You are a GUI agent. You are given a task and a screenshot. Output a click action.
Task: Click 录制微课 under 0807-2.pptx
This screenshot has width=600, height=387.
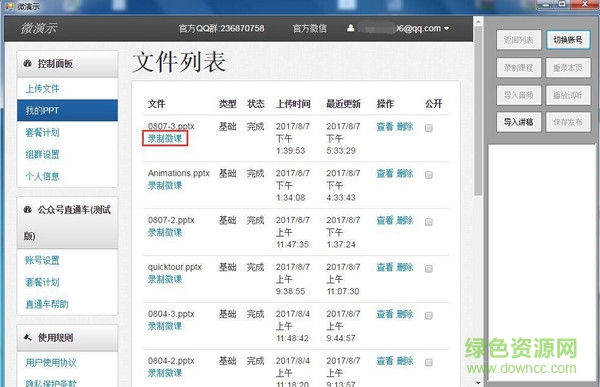pyautogui.click(x=165, y=232)
